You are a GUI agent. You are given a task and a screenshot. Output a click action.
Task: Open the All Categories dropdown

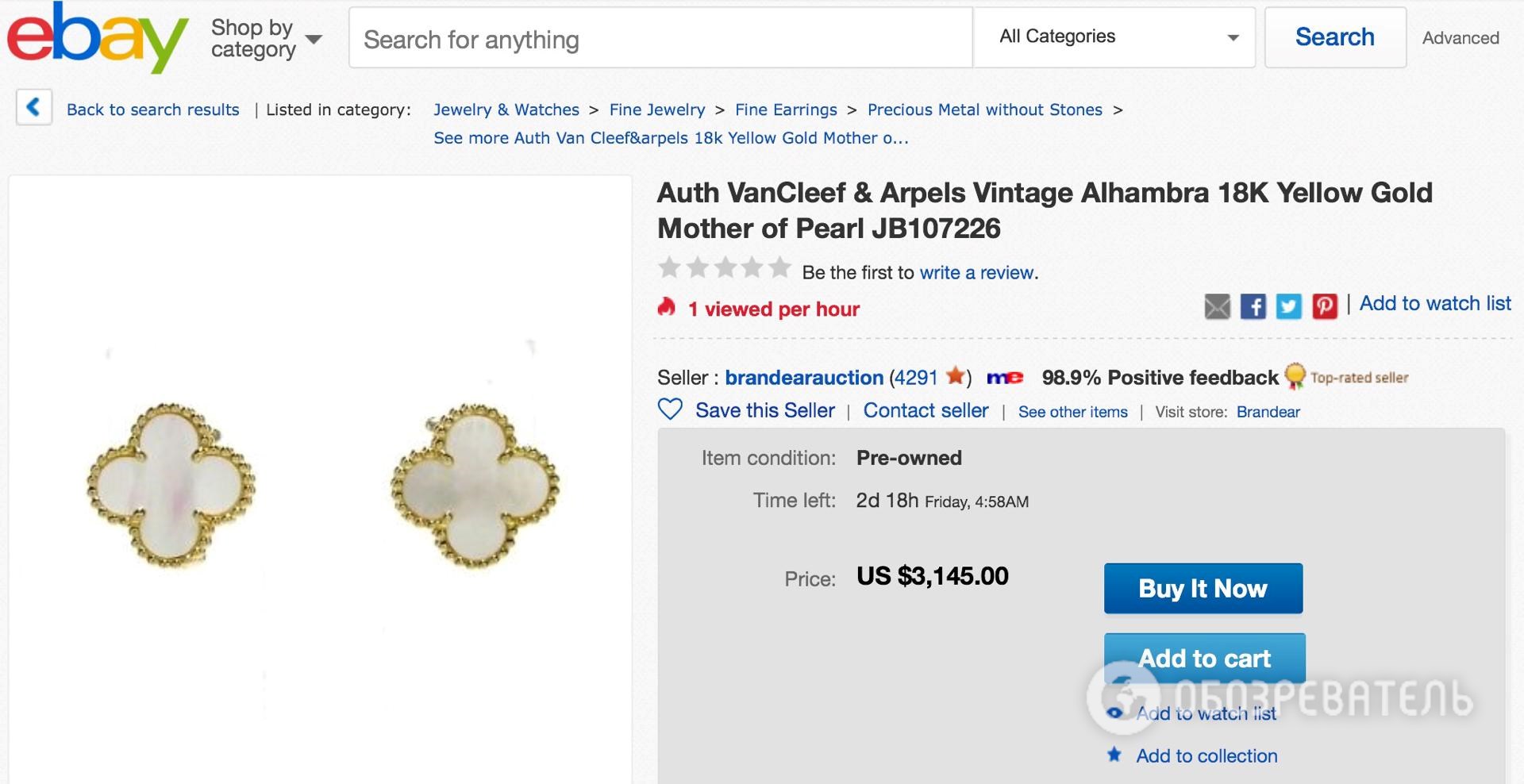pos(1114,37)
